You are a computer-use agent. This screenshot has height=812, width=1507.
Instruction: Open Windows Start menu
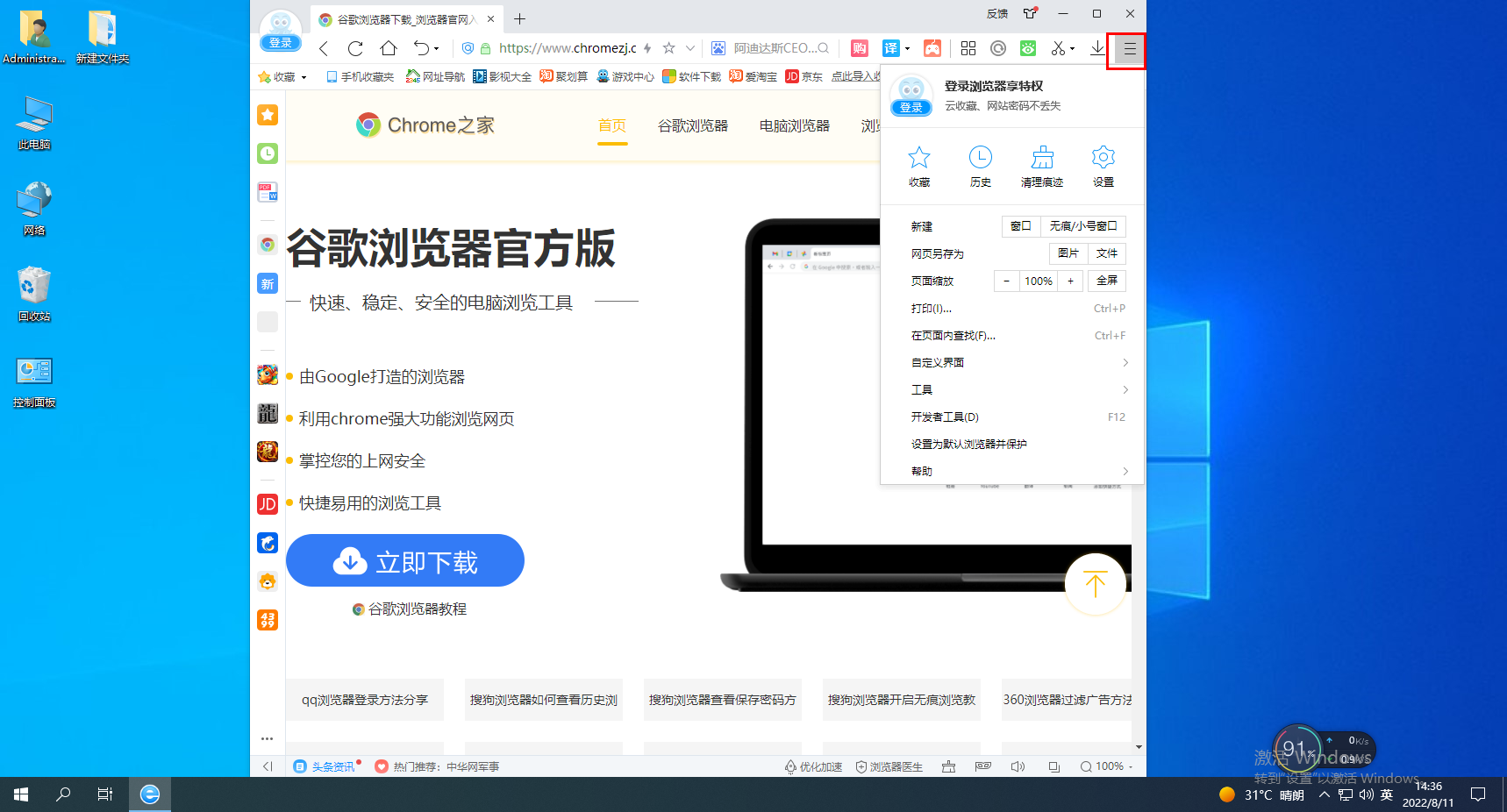[x=21, y=794]
